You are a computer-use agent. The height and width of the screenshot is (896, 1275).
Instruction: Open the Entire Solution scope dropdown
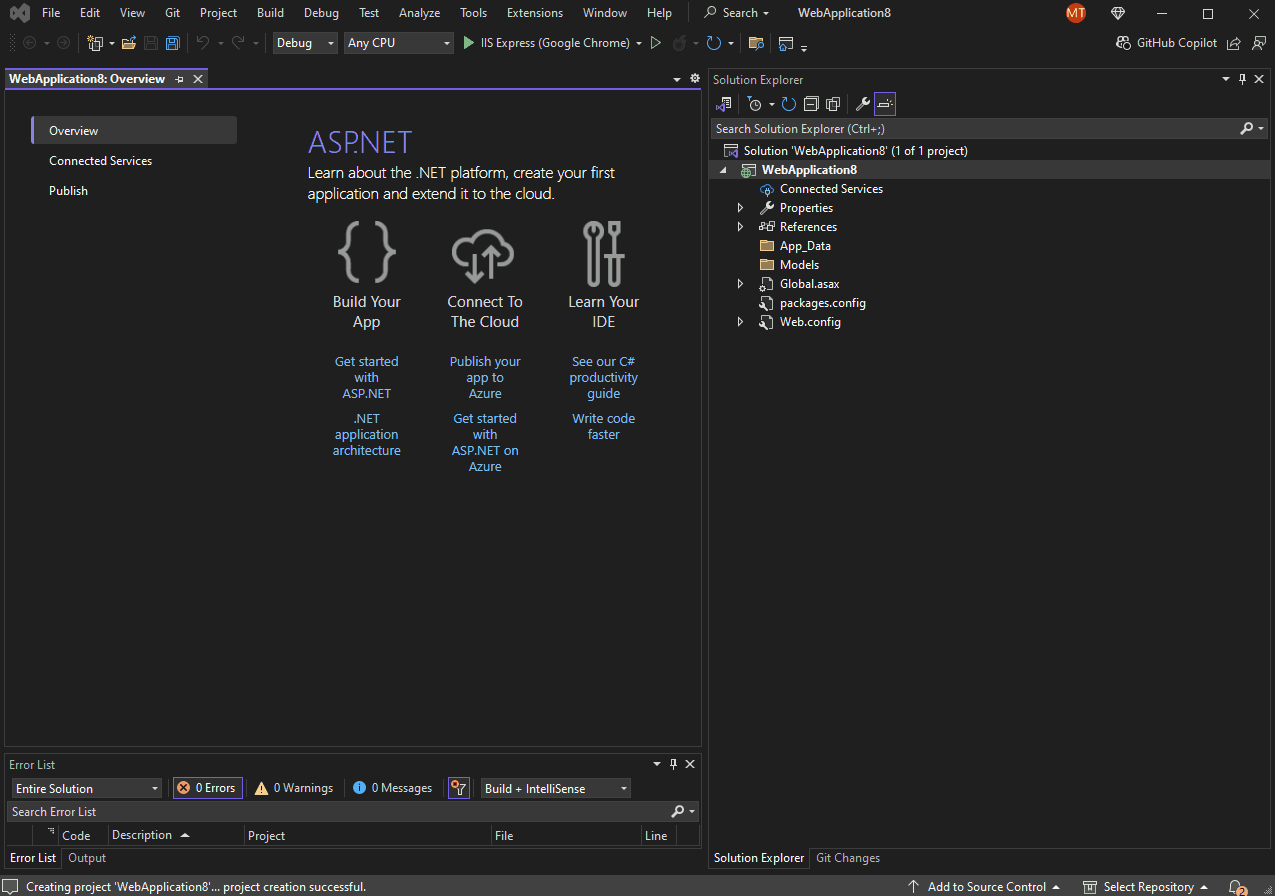tap(86, 788)
